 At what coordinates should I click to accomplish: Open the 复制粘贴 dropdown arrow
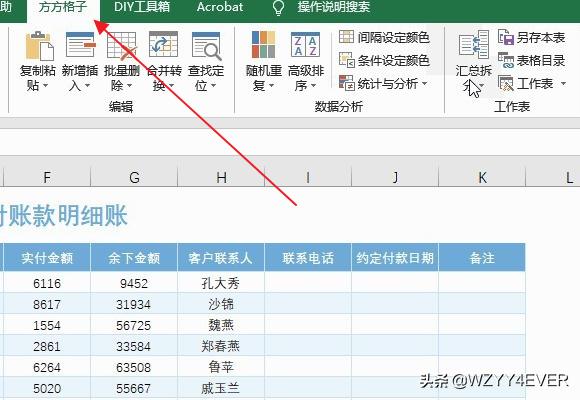click(x=46, y=86)
